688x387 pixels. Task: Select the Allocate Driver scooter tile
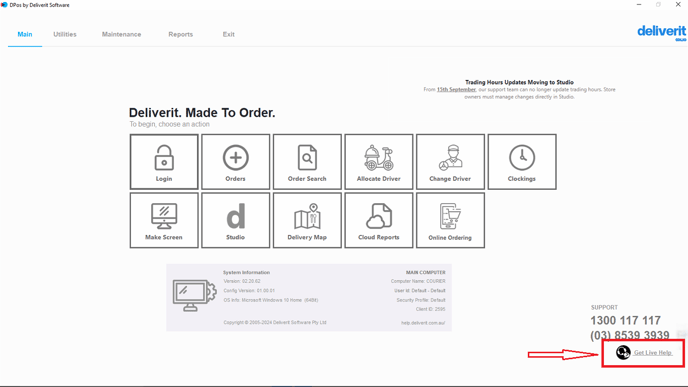point(379,162)
